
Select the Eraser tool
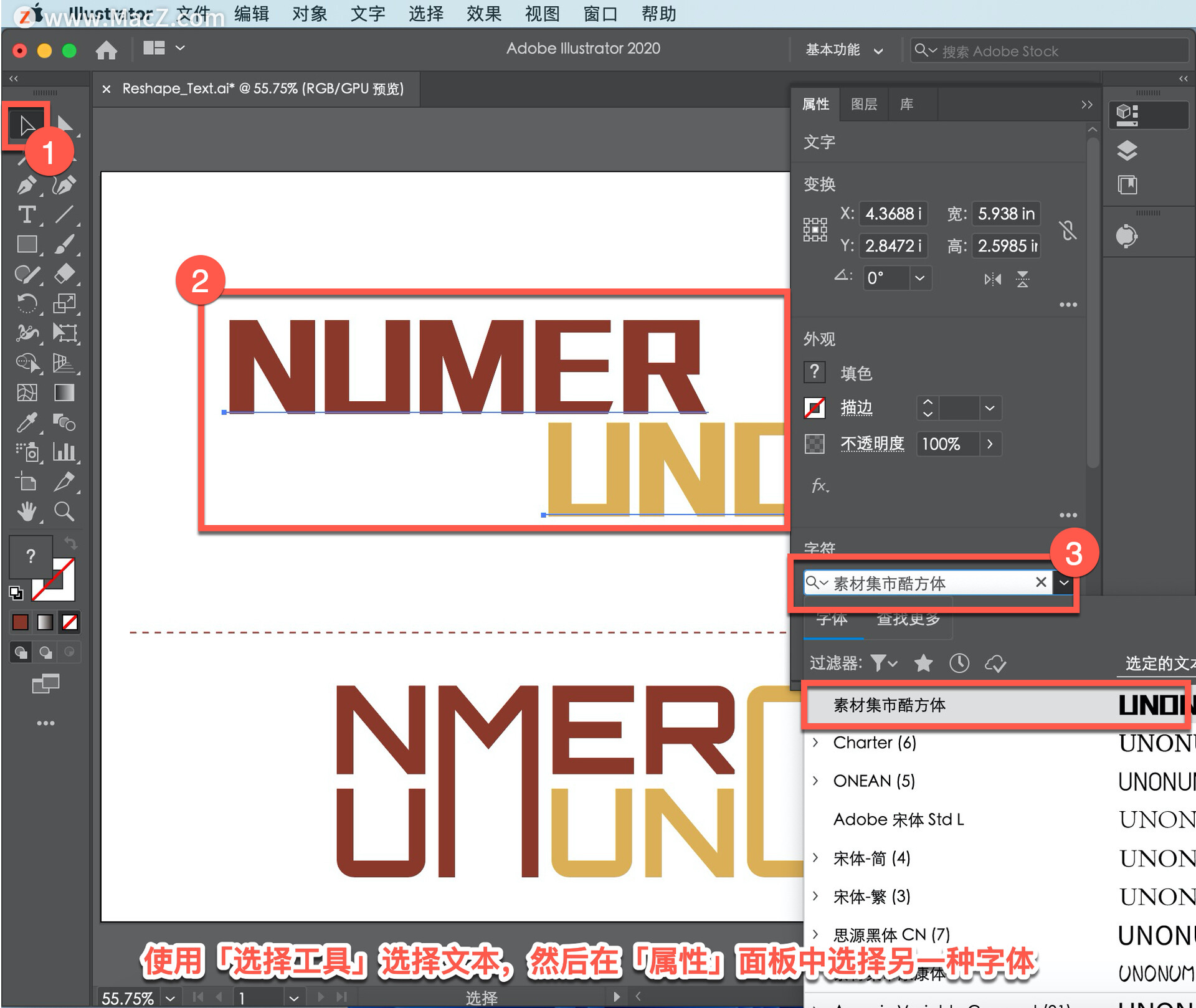tap(64, 273)
